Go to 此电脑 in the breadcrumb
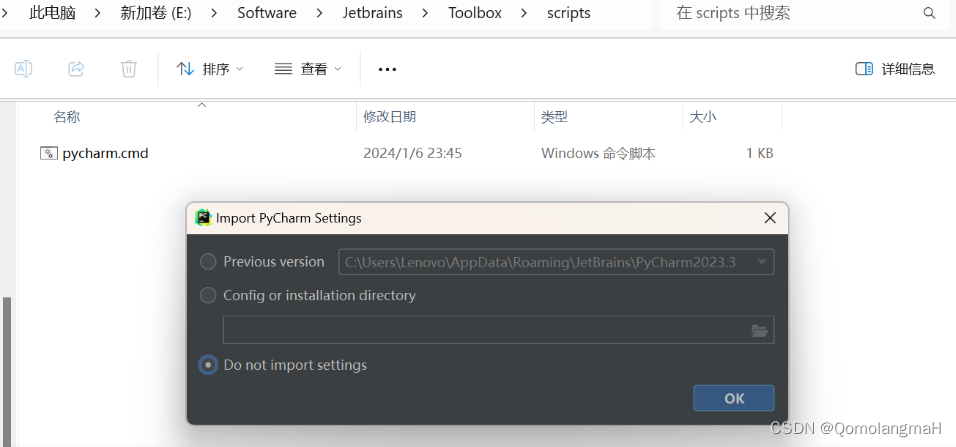 coord(52,13)
